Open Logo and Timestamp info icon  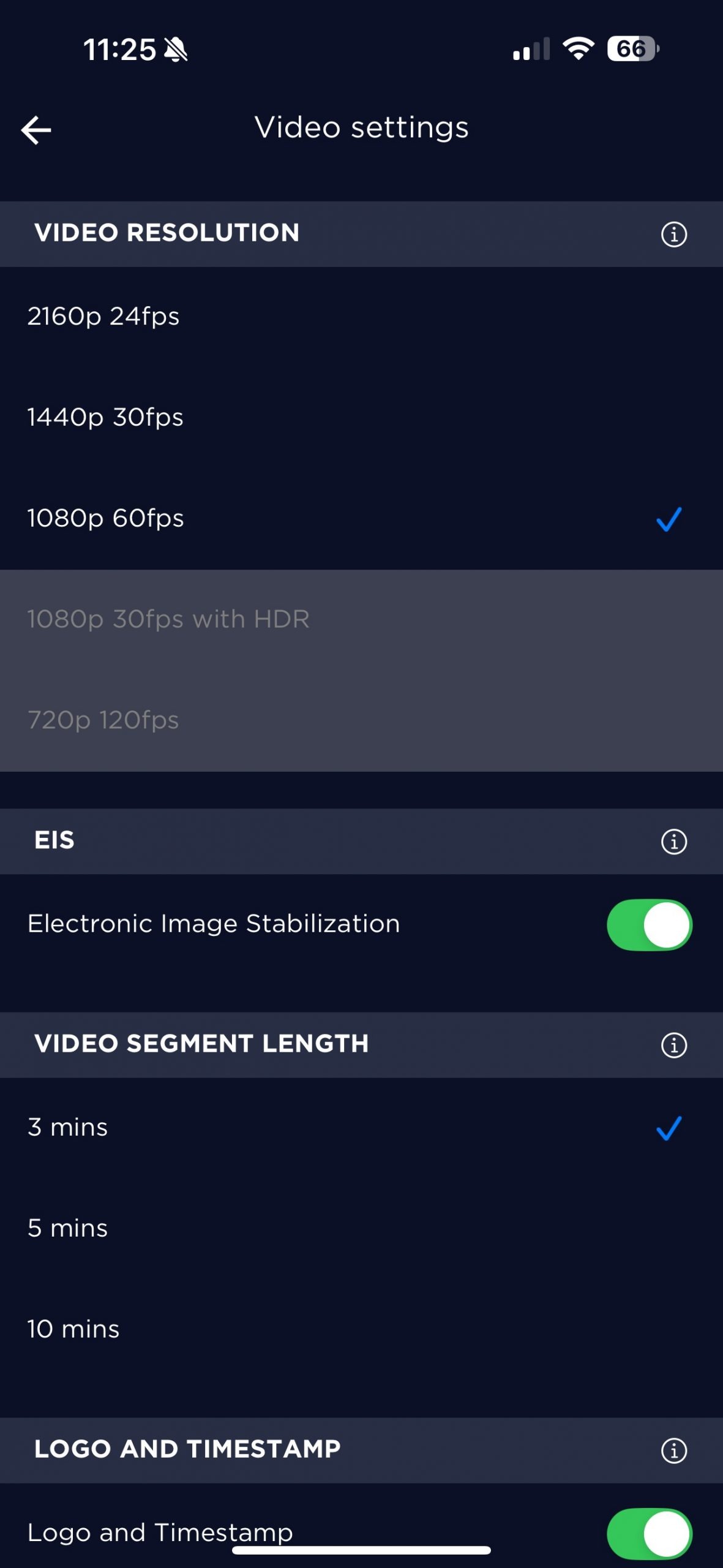(673, 1450)
